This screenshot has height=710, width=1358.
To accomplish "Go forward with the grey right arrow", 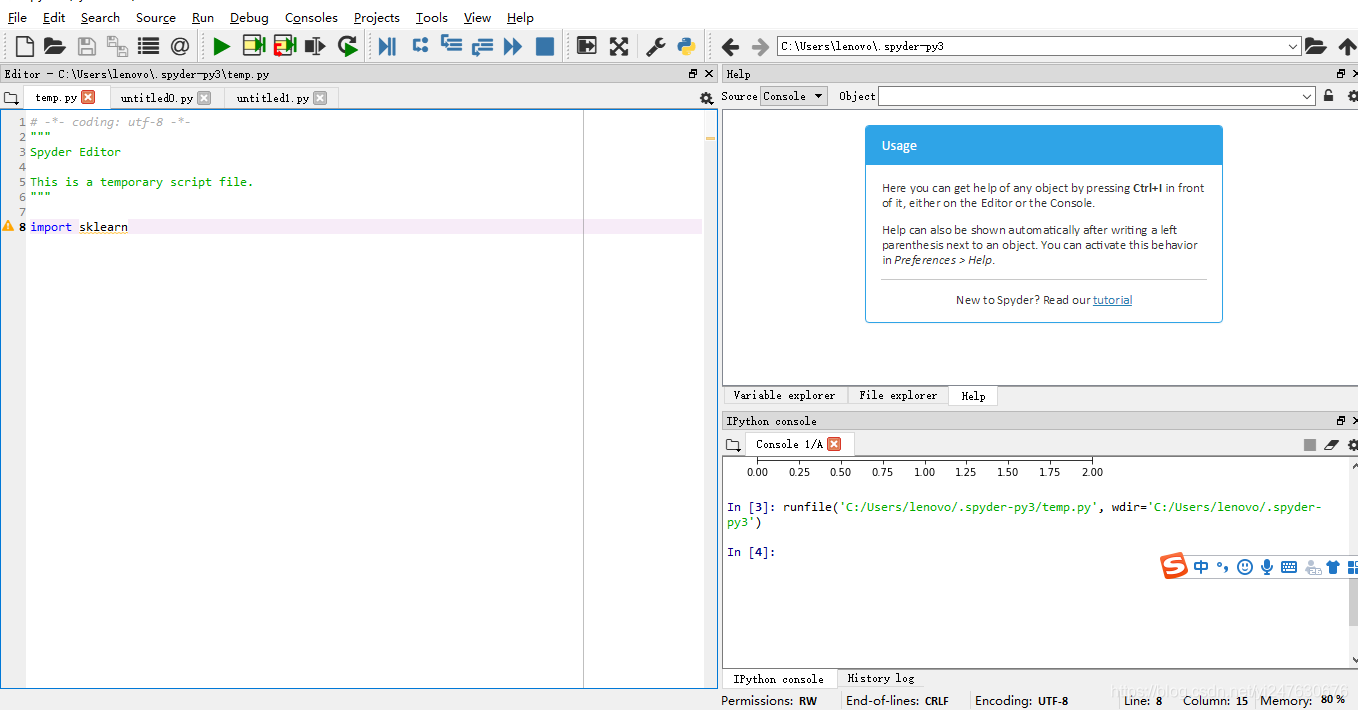I will 760,46.
